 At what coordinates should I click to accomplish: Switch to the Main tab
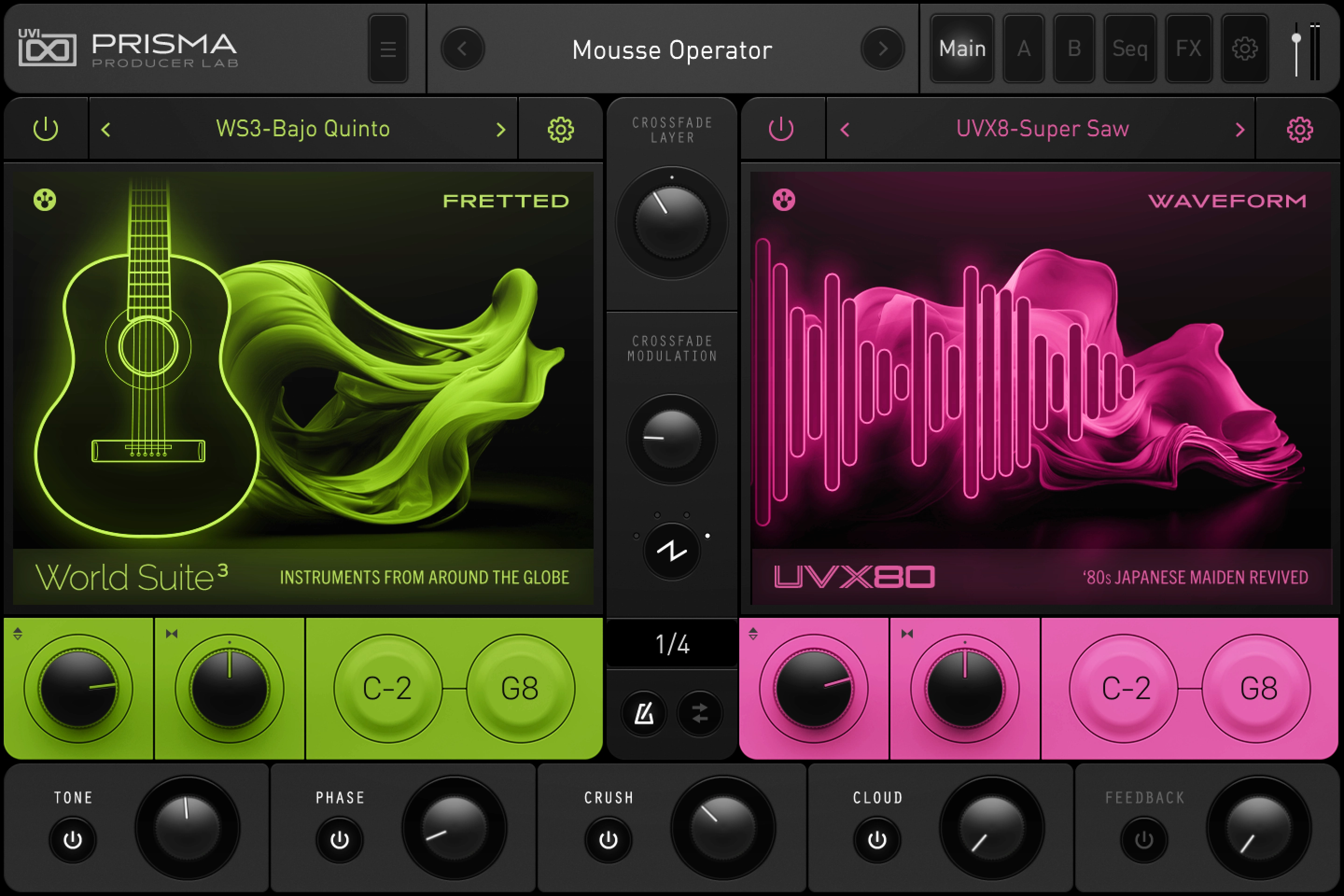pyautogui.click(x=962, y=49)
